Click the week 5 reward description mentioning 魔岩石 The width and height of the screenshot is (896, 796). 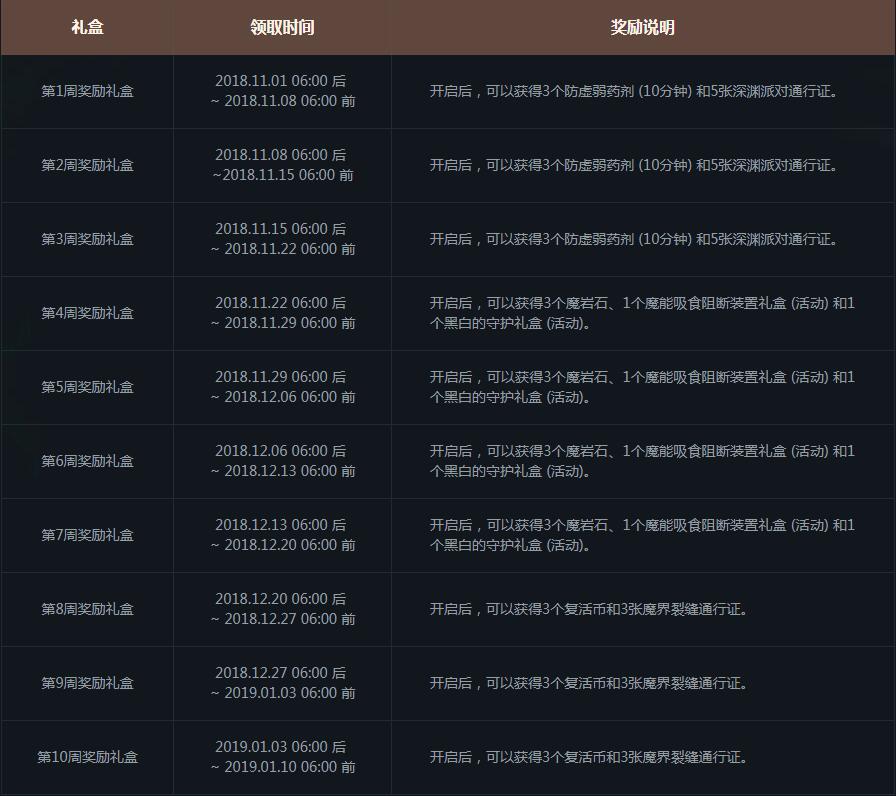click(x=642, y=387)
